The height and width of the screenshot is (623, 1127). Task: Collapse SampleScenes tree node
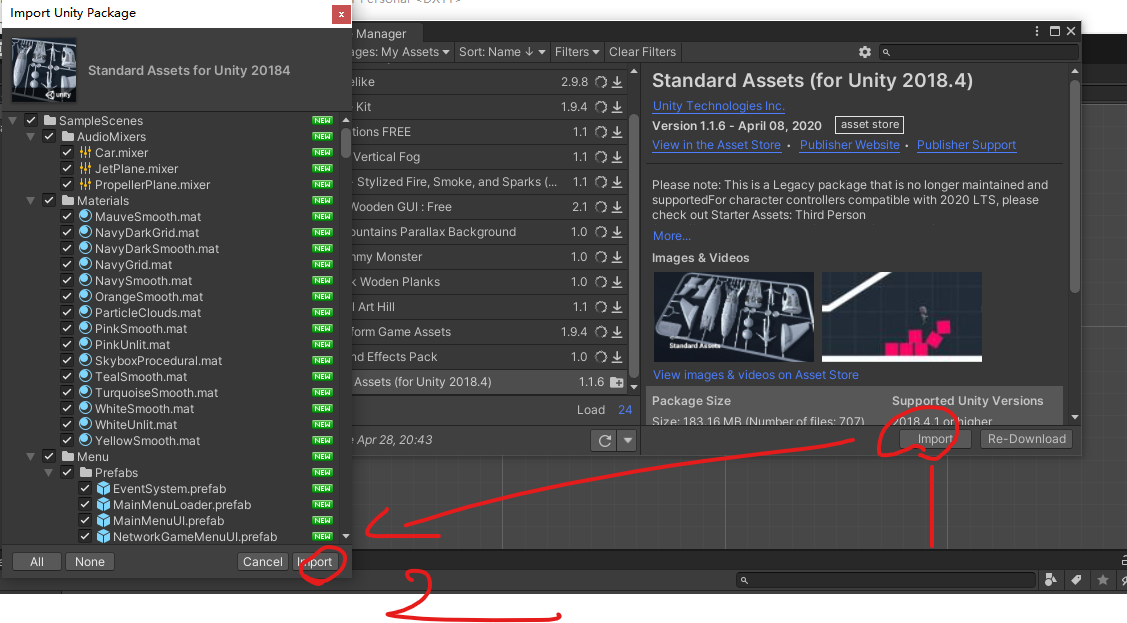point(13,121)
